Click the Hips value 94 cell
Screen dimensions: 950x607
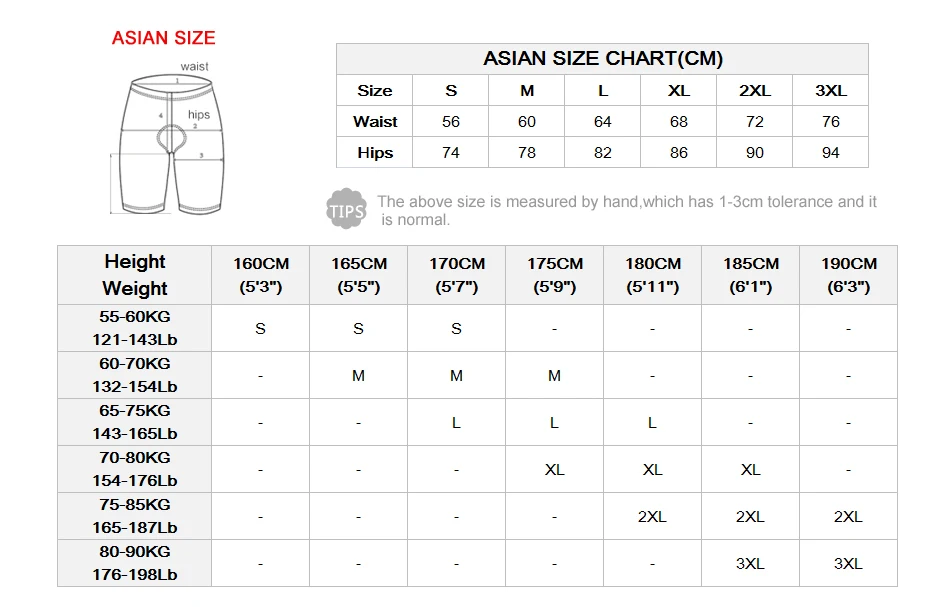coord(830,153)
